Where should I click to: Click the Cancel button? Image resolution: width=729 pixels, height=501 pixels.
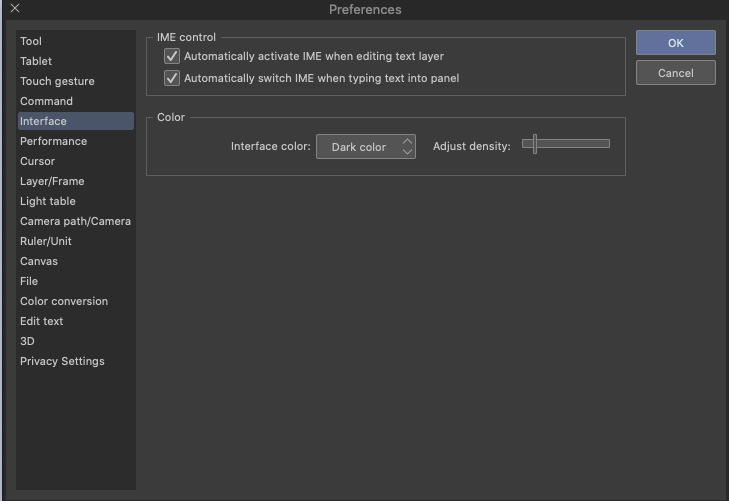676,73
